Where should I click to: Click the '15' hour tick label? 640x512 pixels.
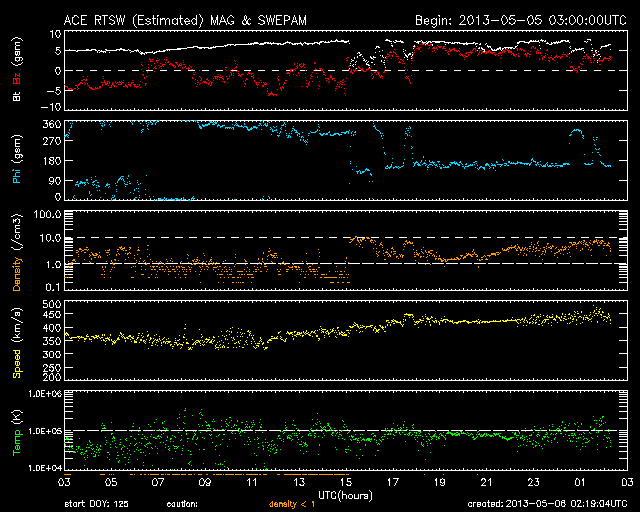coord(346,482)
